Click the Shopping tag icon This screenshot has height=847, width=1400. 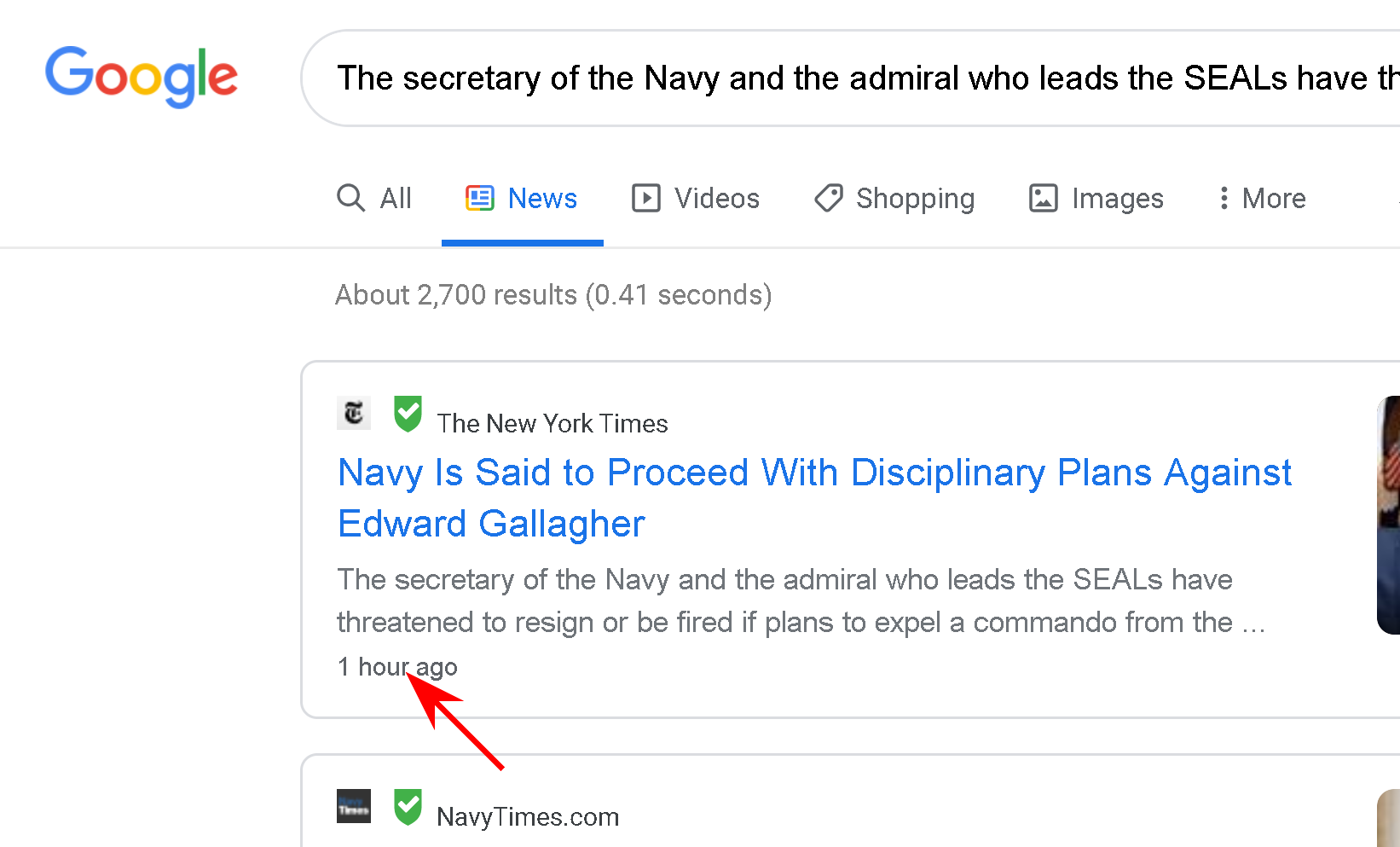829,199
